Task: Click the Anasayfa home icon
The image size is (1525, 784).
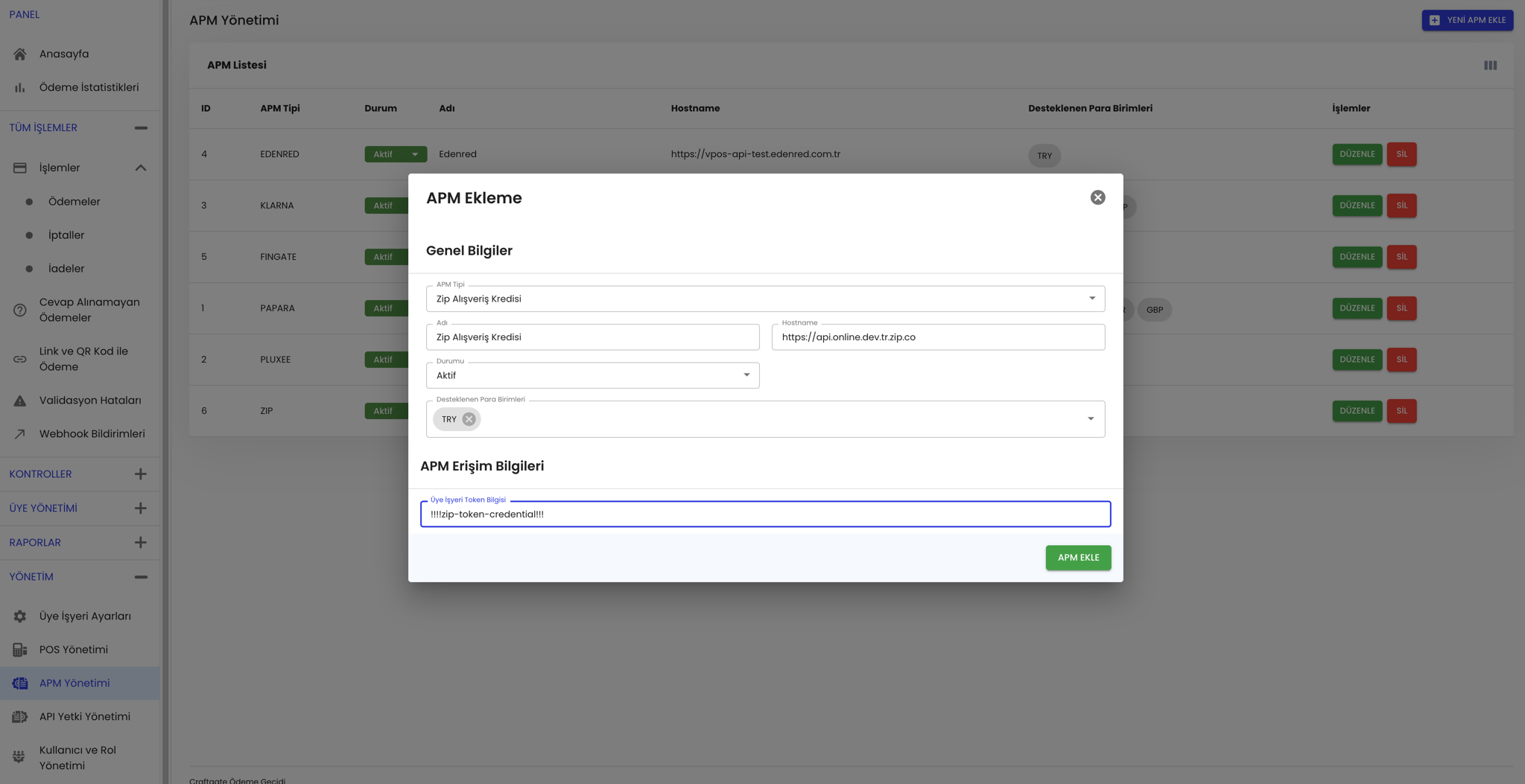Action: [x=20, y=54]
